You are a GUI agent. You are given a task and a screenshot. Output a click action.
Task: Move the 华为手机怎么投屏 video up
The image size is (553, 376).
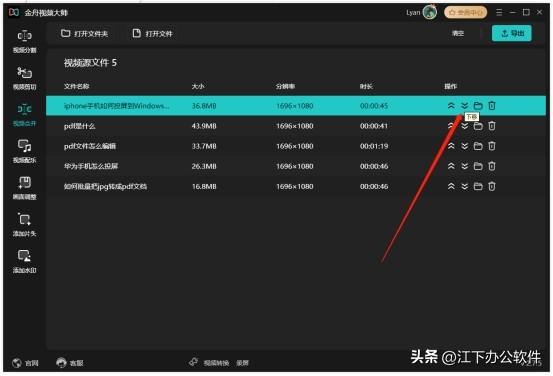451,166
